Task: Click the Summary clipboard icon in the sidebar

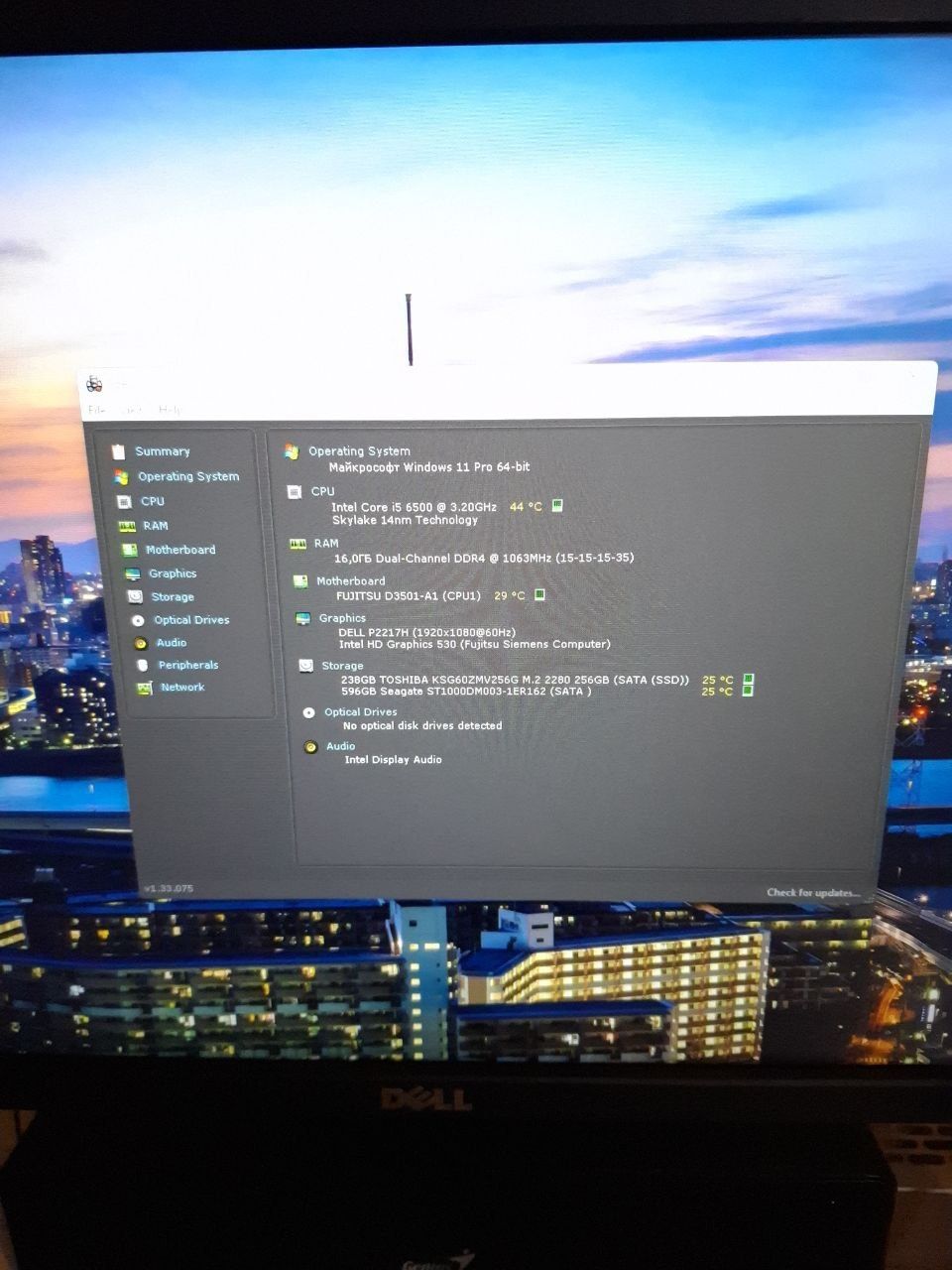Action: click(x=118, y=451)
